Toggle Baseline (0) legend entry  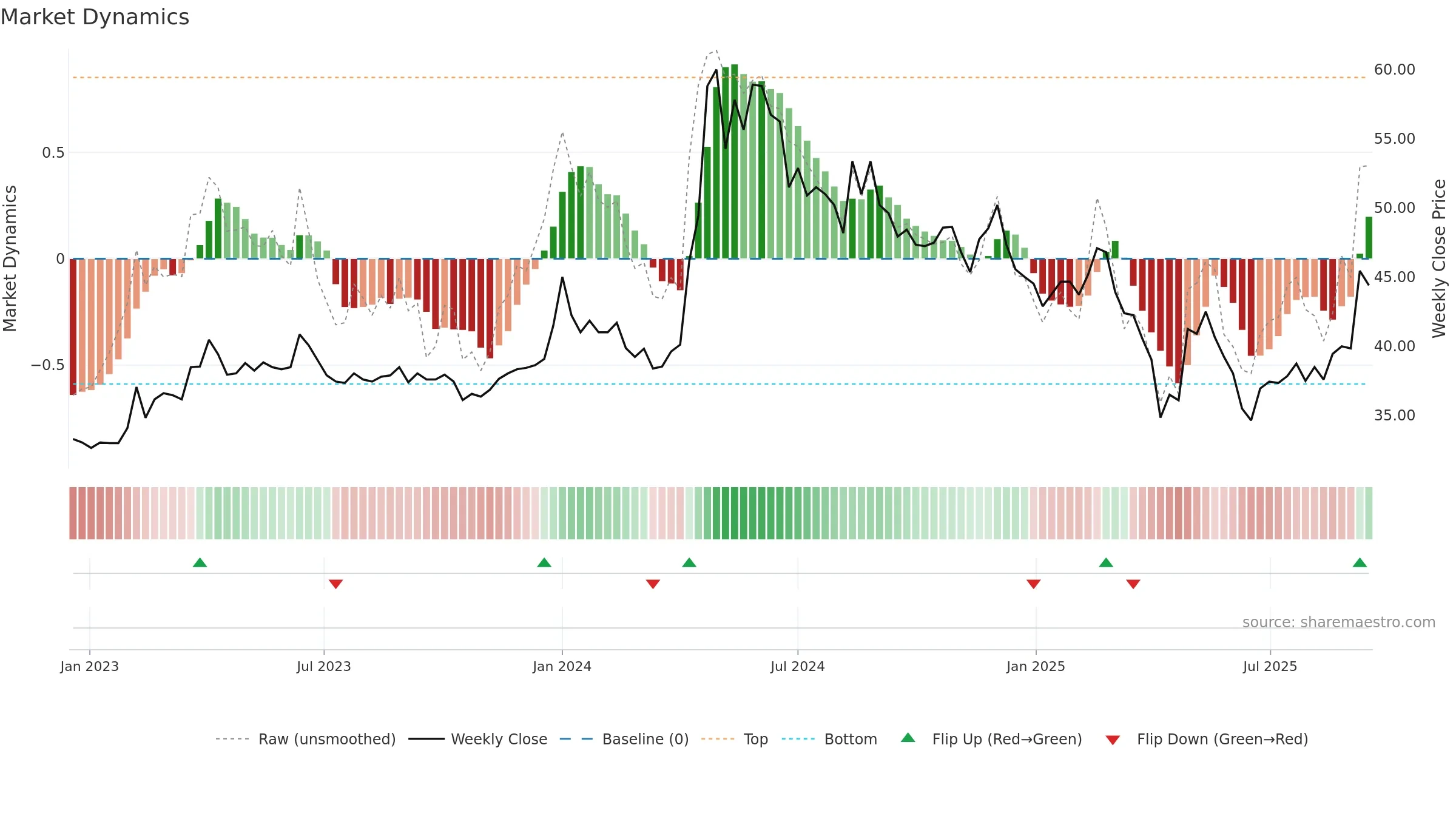624,739
